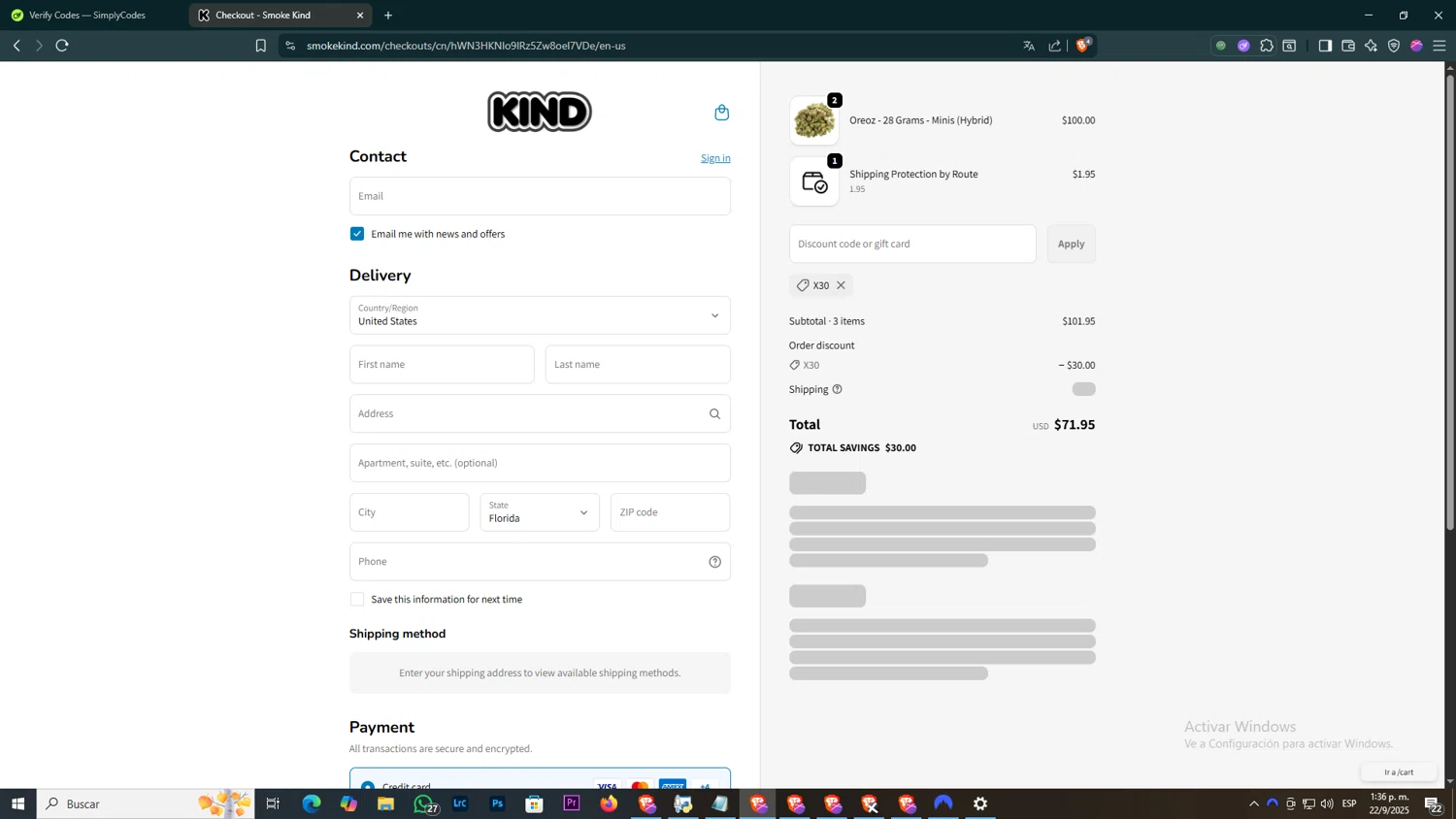The height and width of the screenshot is (819, 1456).
Task: Open Windows Start menu
Action: (17, 803)
